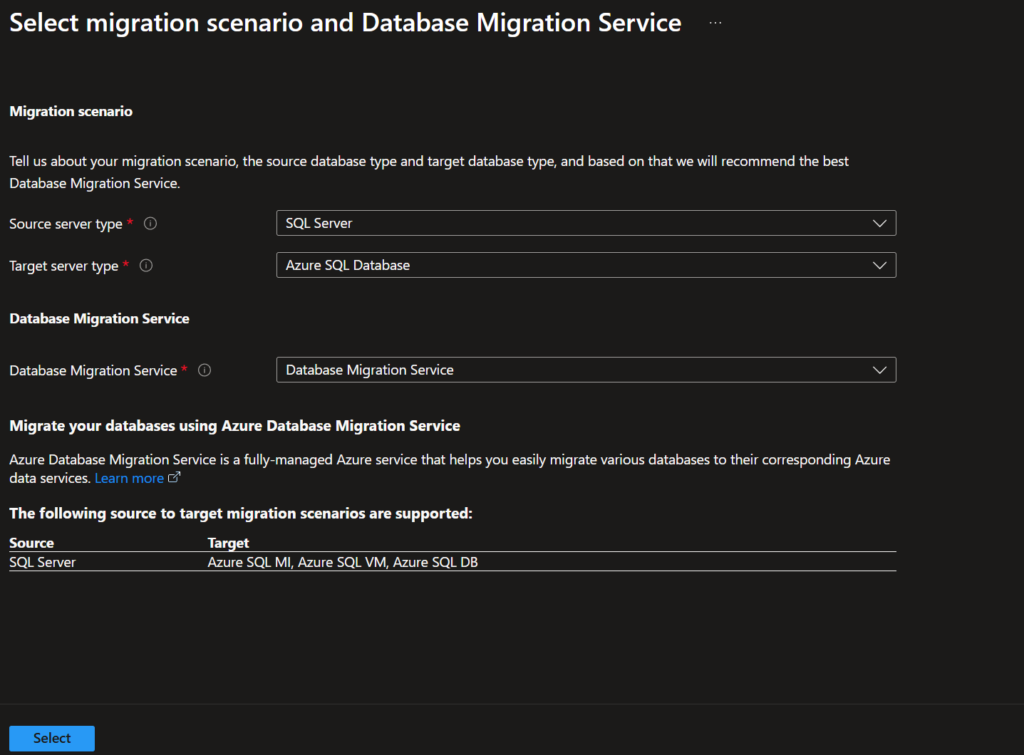Select the SQL Server row in table

[43, 562]
